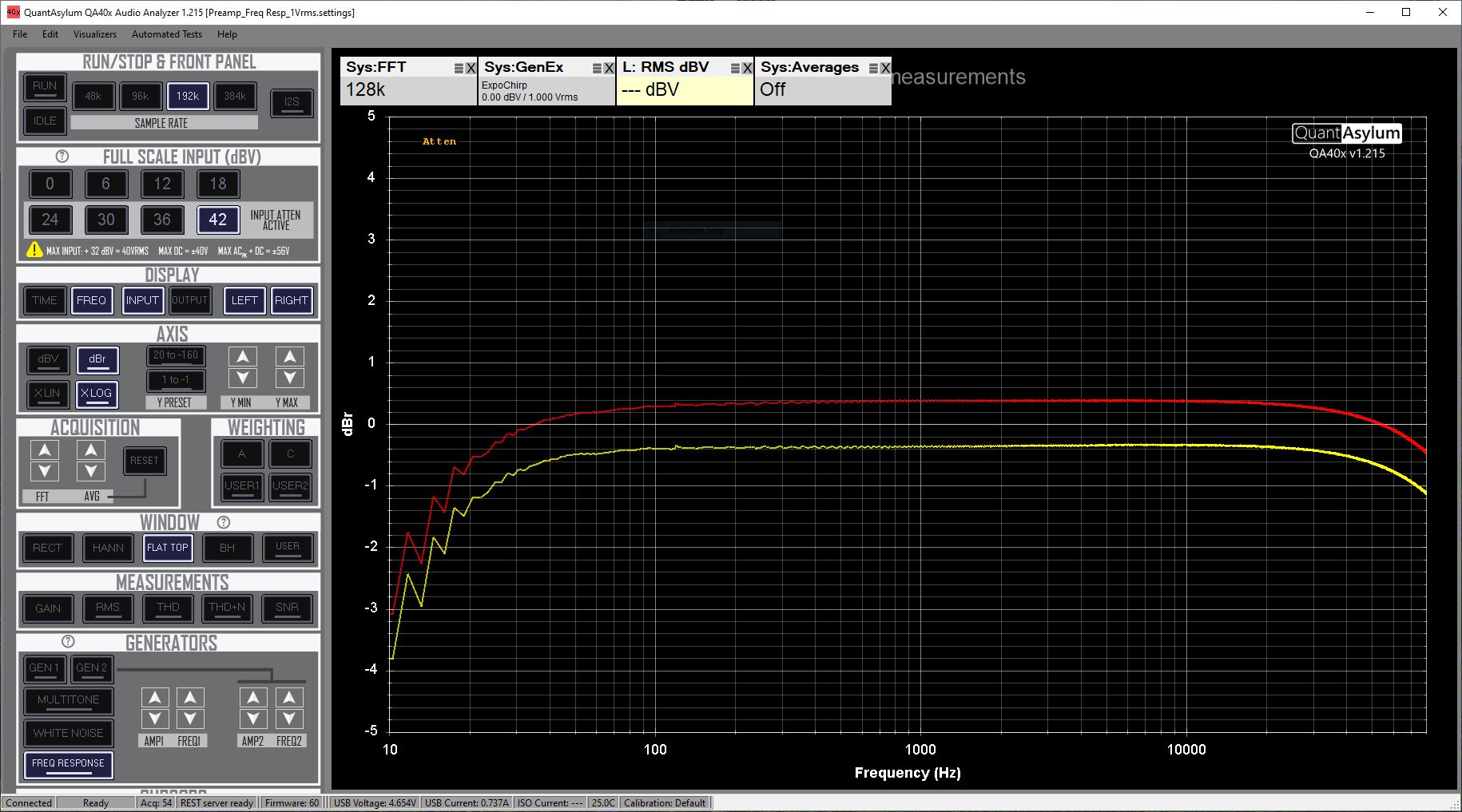The height and width of the screenshot is (812, 1462).
Task: Click the Window section help icon
Action: [224, 522]
